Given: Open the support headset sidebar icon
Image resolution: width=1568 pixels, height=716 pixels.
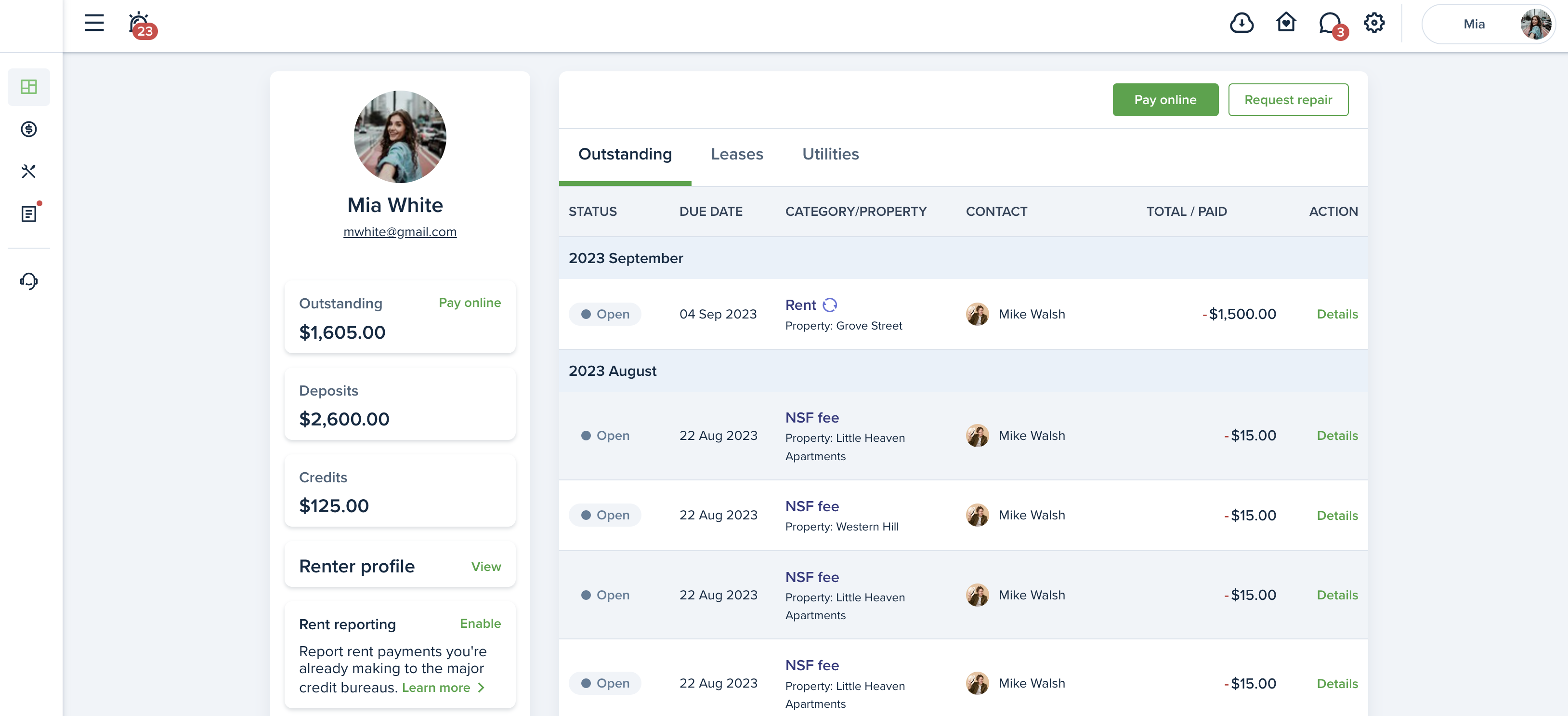Looking at the screenshot, I should point(28,281).
